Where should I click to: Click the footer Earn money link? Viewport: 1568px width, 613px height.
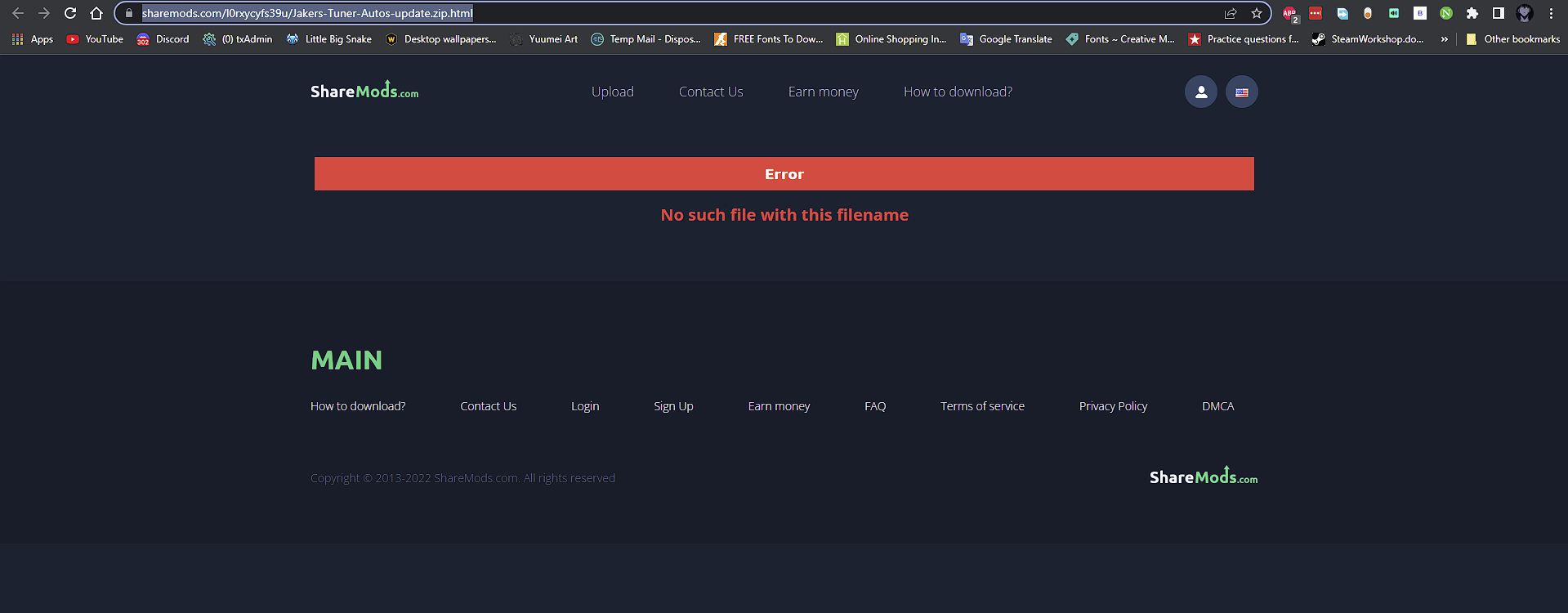[780, 406]
